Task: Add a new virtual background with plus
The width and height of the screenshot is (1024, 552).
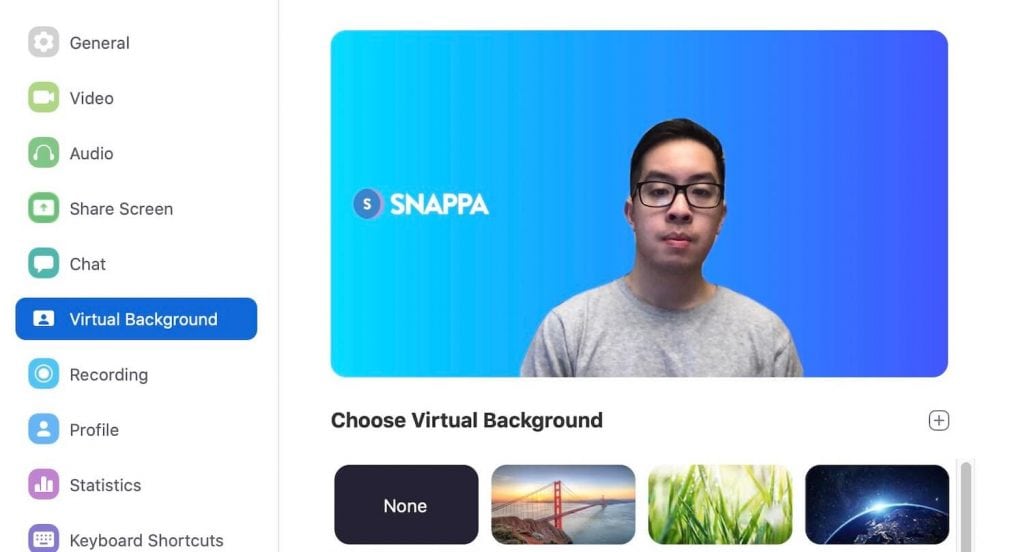Action: [938, 421]
